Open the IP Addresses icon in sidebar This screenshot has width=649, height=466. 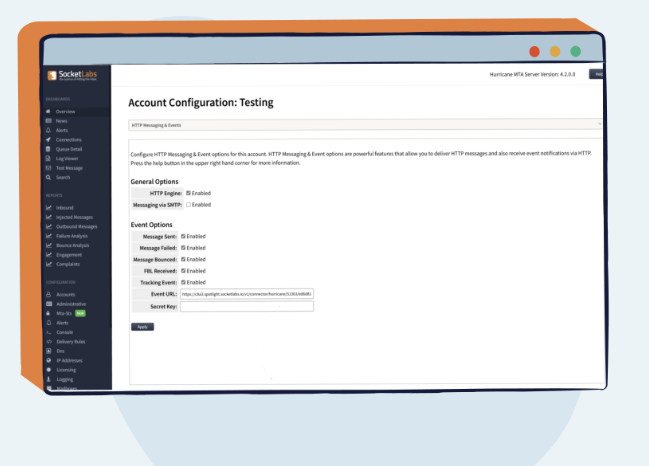tap(48, 361)
